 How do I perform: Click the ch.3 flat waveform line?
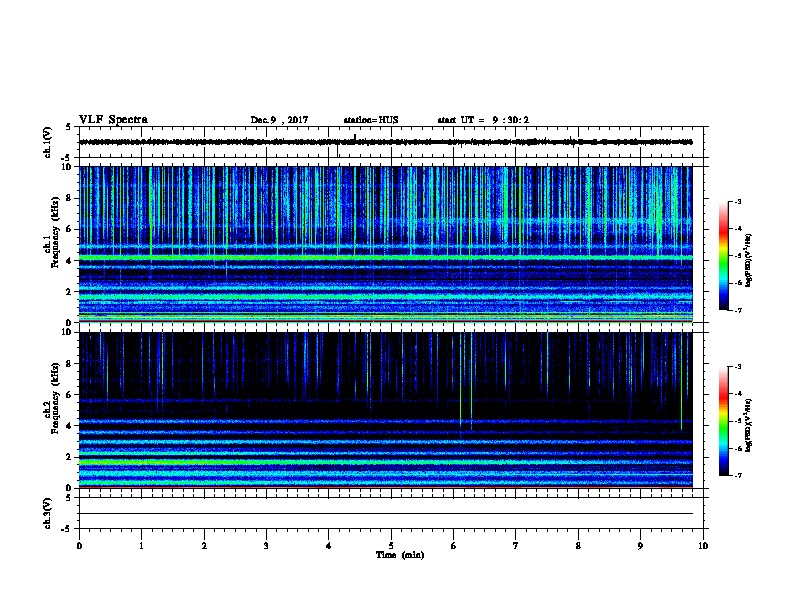click(386, 514)
